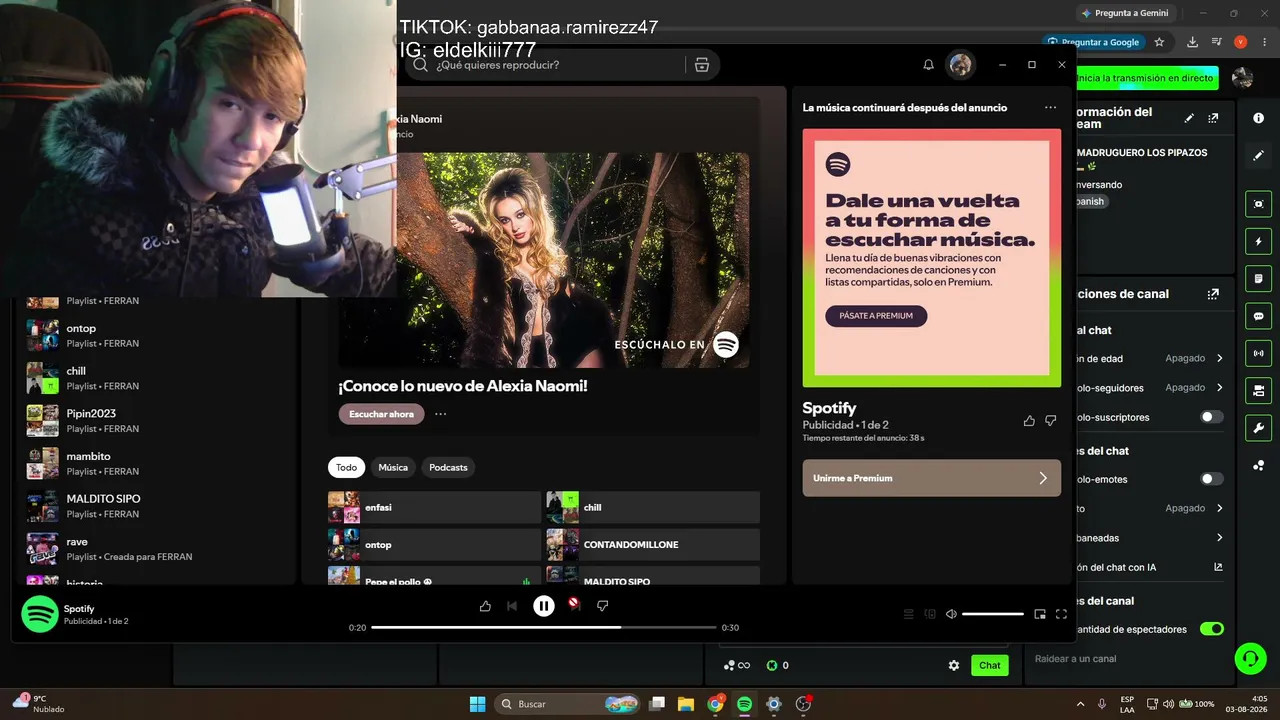Image resolution: width=1280 pixels, height=720 pixels.
Task: Click the wrench icon in dashboard sidebar
Action: 1258,428
